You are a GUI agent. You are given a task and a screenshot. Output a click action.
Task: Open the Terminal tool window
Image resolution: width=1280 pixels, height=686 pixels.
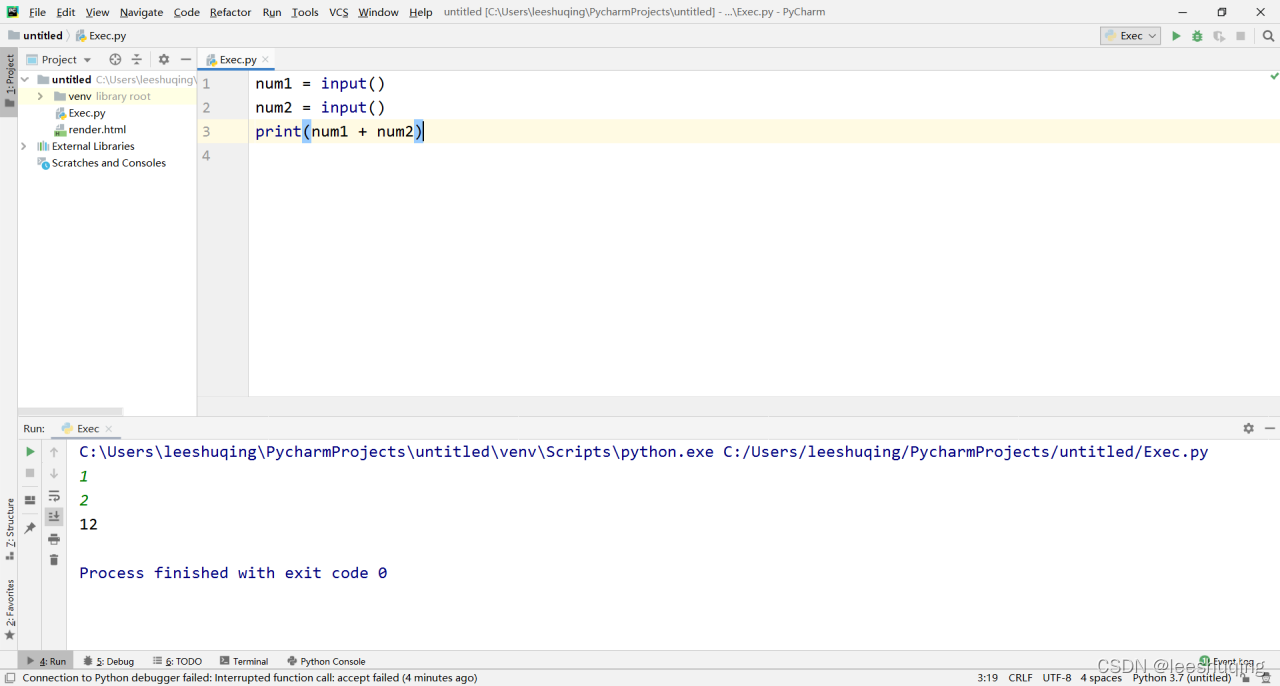[x=244, y=661]
